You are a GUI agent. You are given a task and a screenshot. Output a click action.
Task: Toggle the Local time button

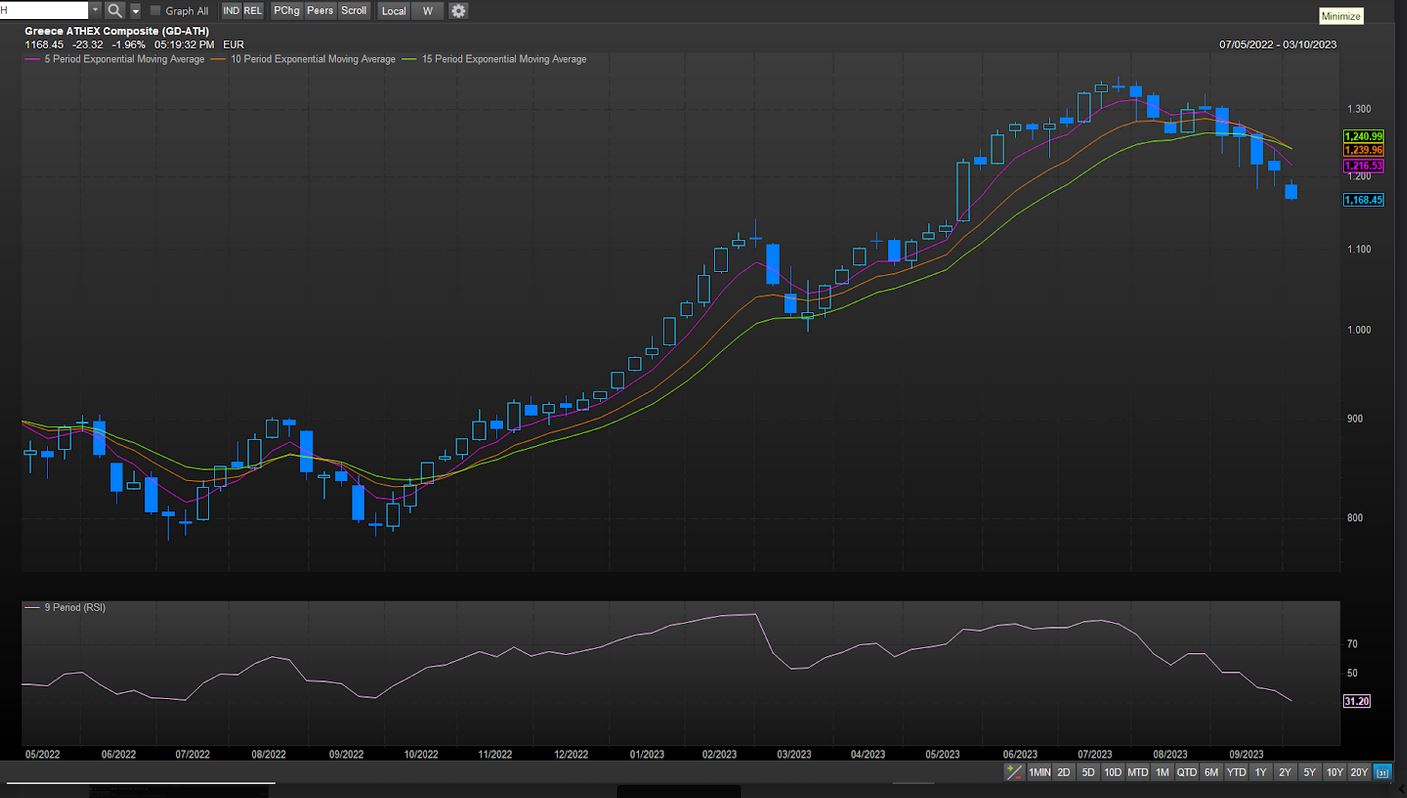point(394,11)
